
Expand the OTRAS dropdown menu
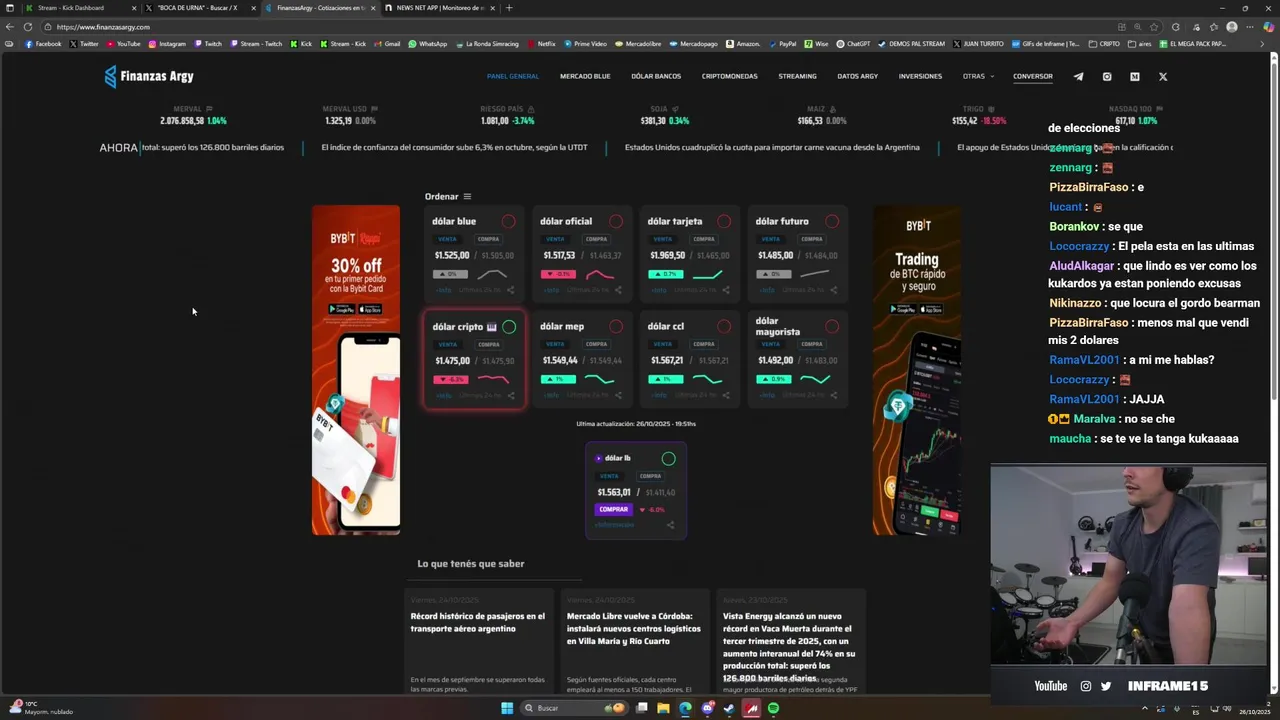tap(978, 76)
